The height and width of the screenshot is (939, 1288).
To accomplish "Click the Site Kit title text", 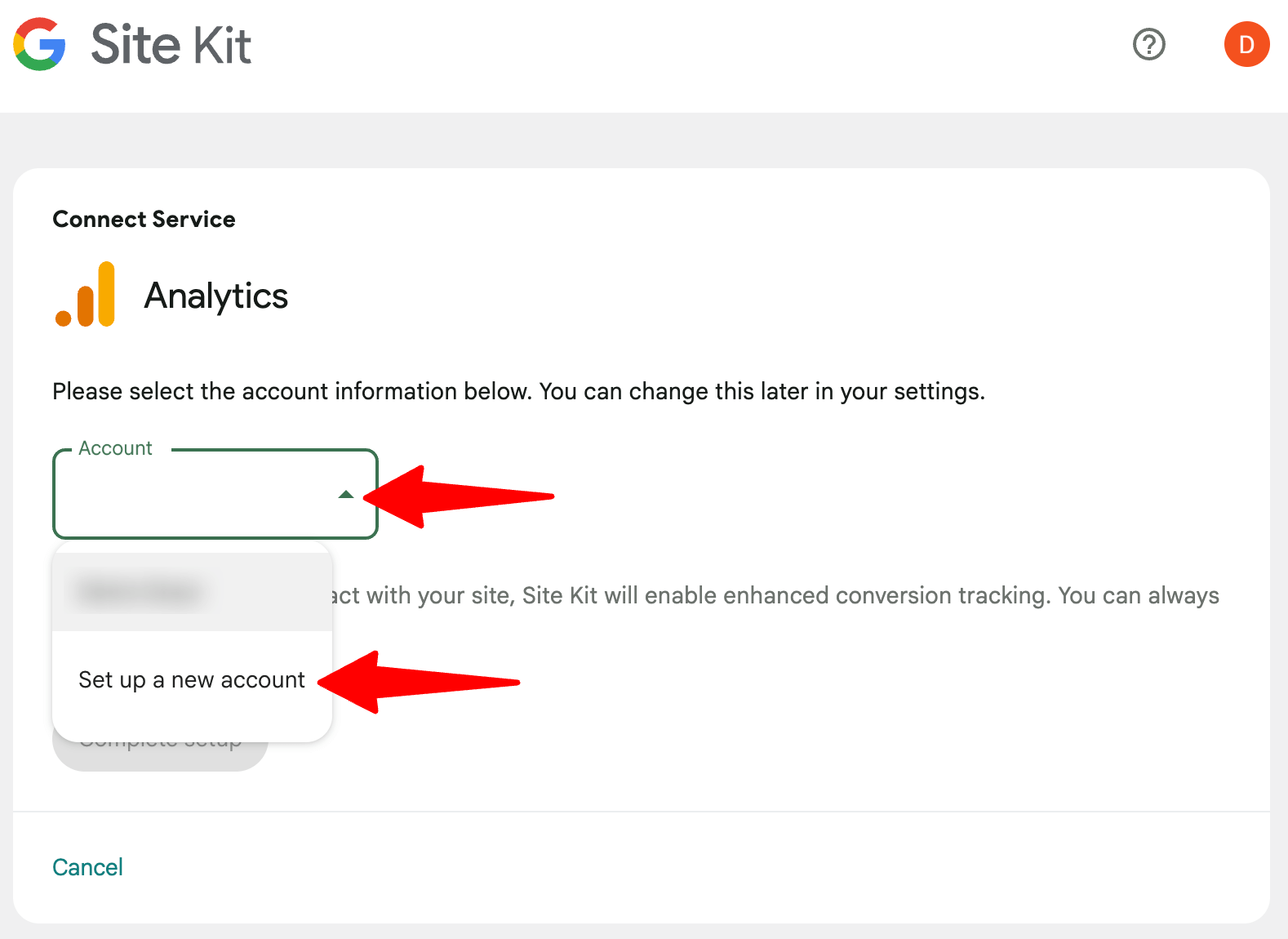I will point(171,44).
